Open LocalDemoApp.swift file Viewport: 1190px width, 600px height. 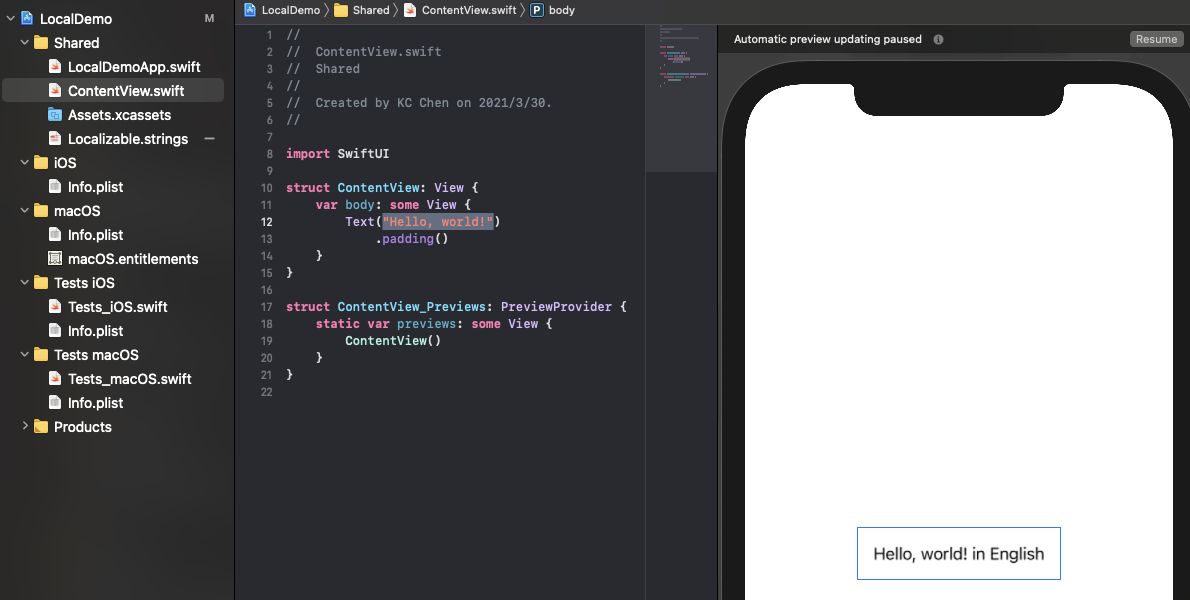pyautogui.click(x=134, y=67)
